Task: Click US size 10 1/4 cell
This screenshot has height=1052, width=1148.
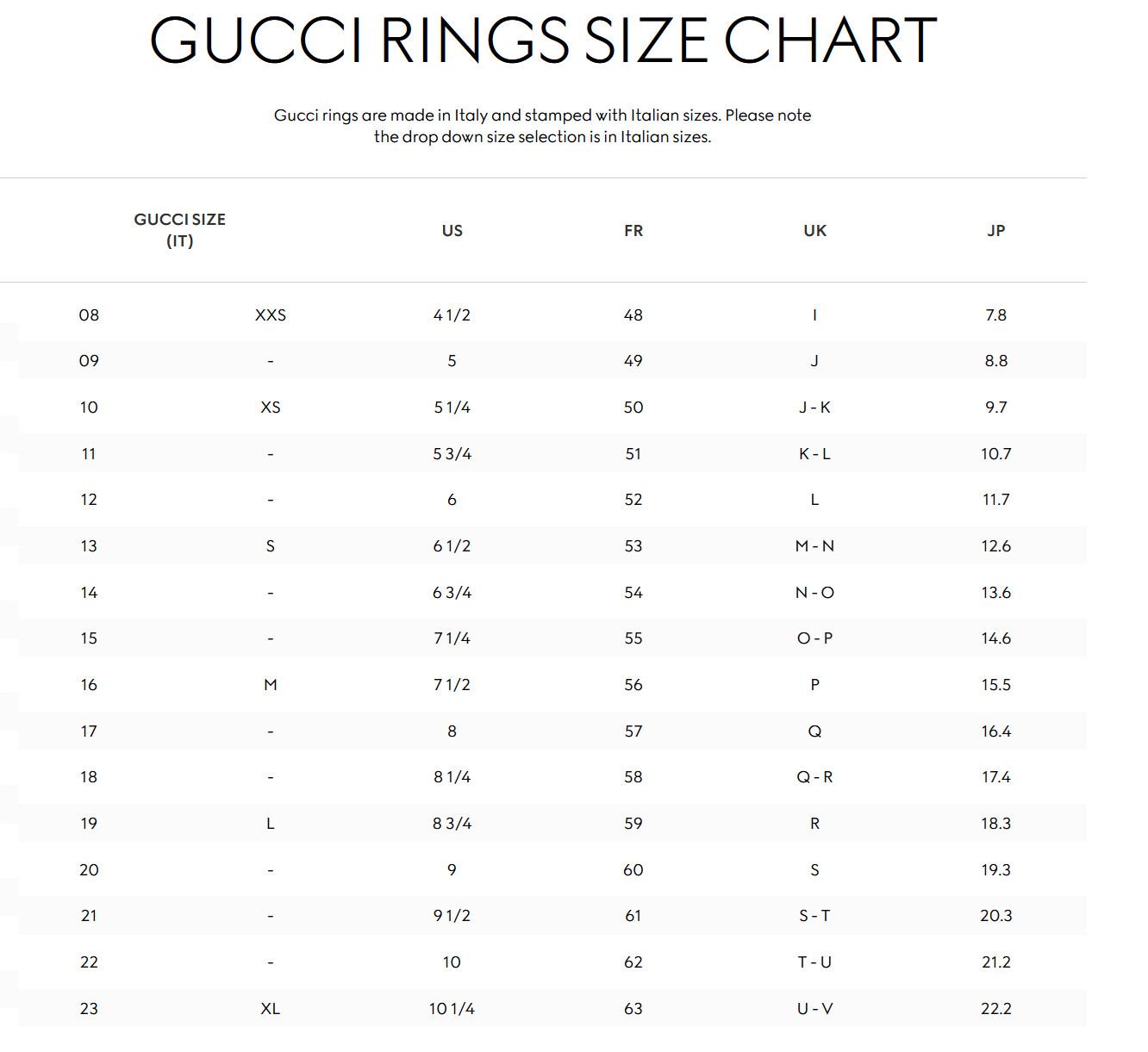Action: pyautogui.click(x=452, y=1009)
